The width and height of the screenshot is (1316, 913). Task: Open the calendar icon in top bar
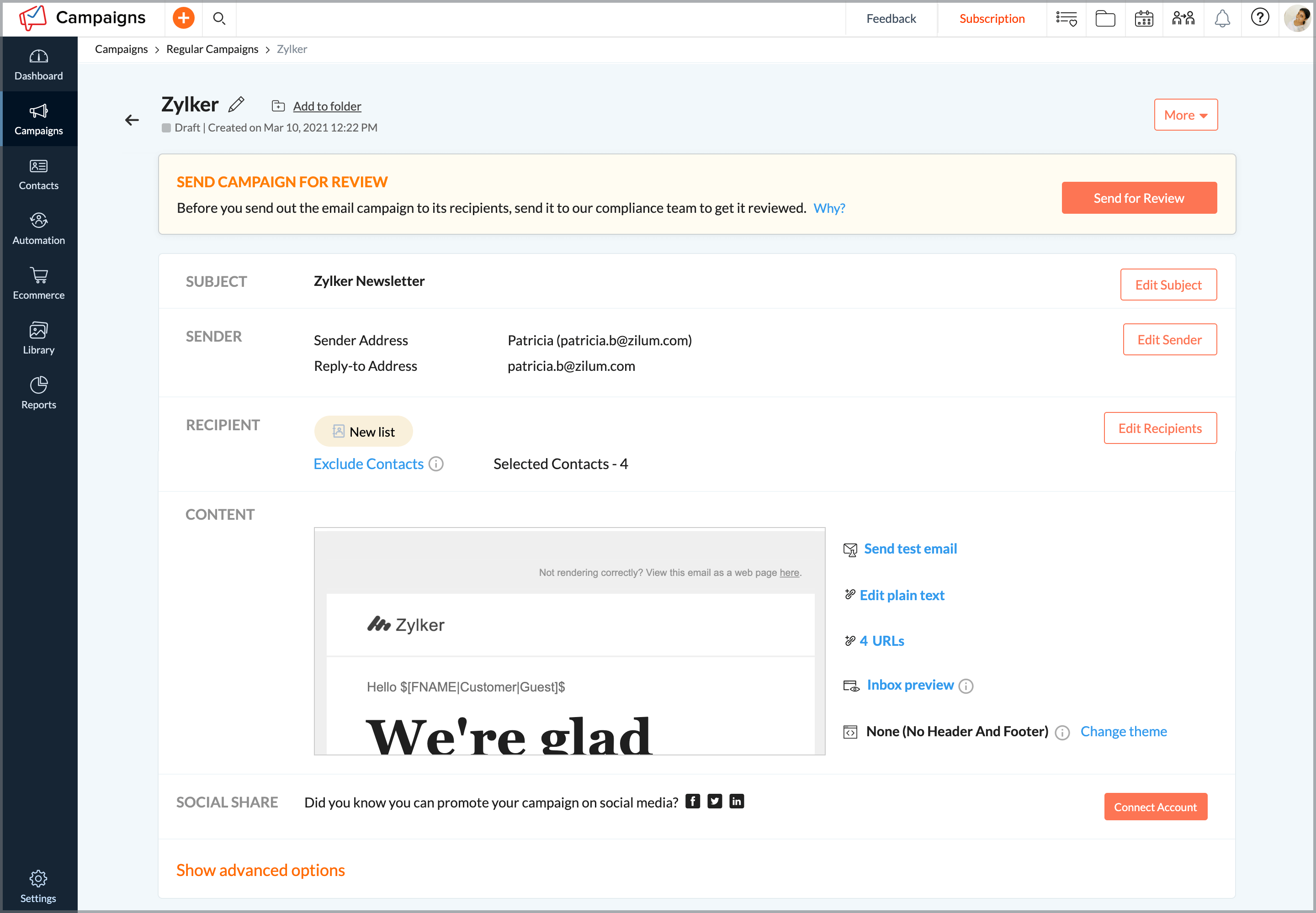point(1144,18)
